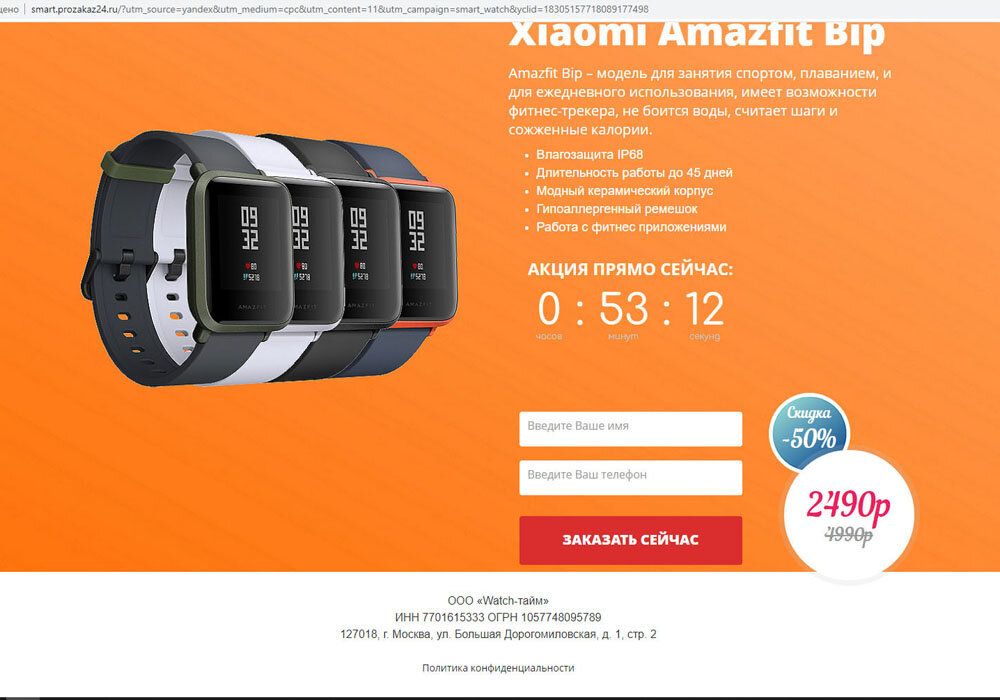Open the Политика конфиденциальности link
The height and width of the screenshot is (700, 1000).
coord(498,667)
